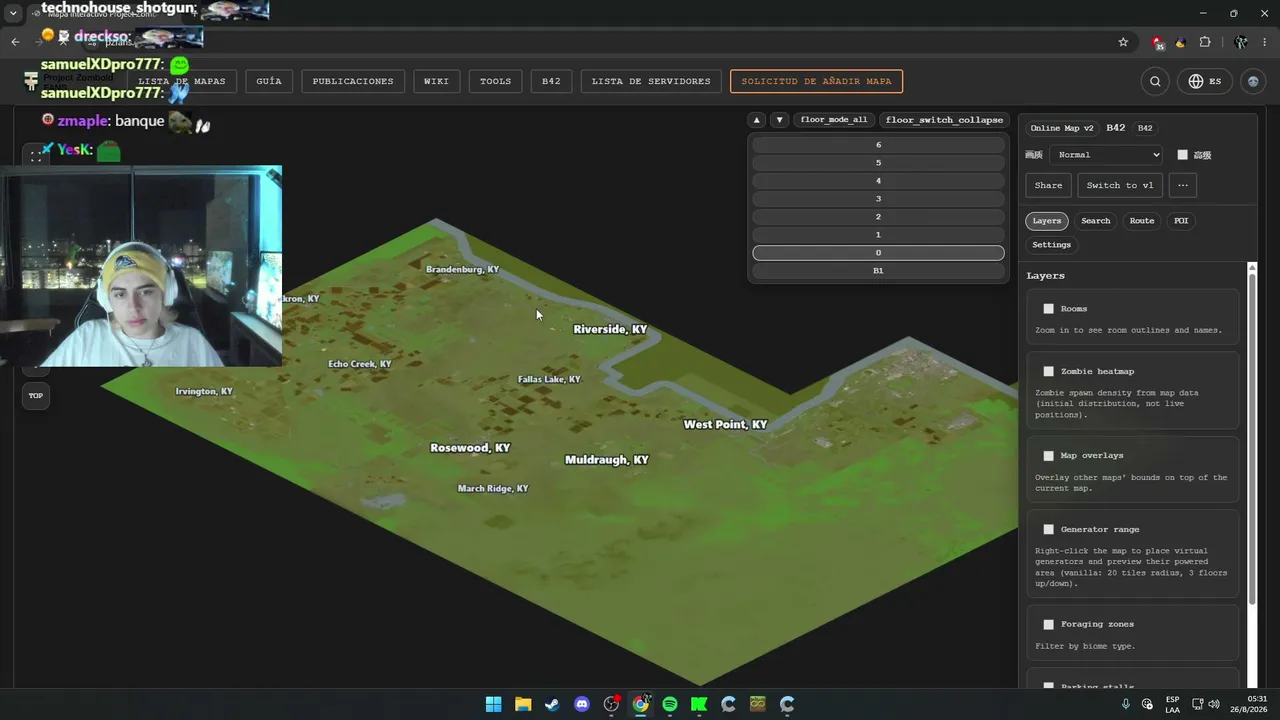Viewport: 1280px width, 720px height.
Task: Select floor 6 in the floor list
Action: pos(878,145)
